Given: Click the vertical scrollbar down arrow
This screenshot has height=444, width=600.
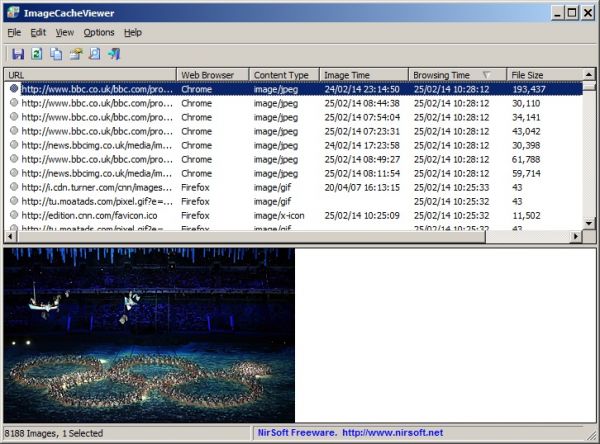Looking at the screenshot, I should (x=590, y=224).
